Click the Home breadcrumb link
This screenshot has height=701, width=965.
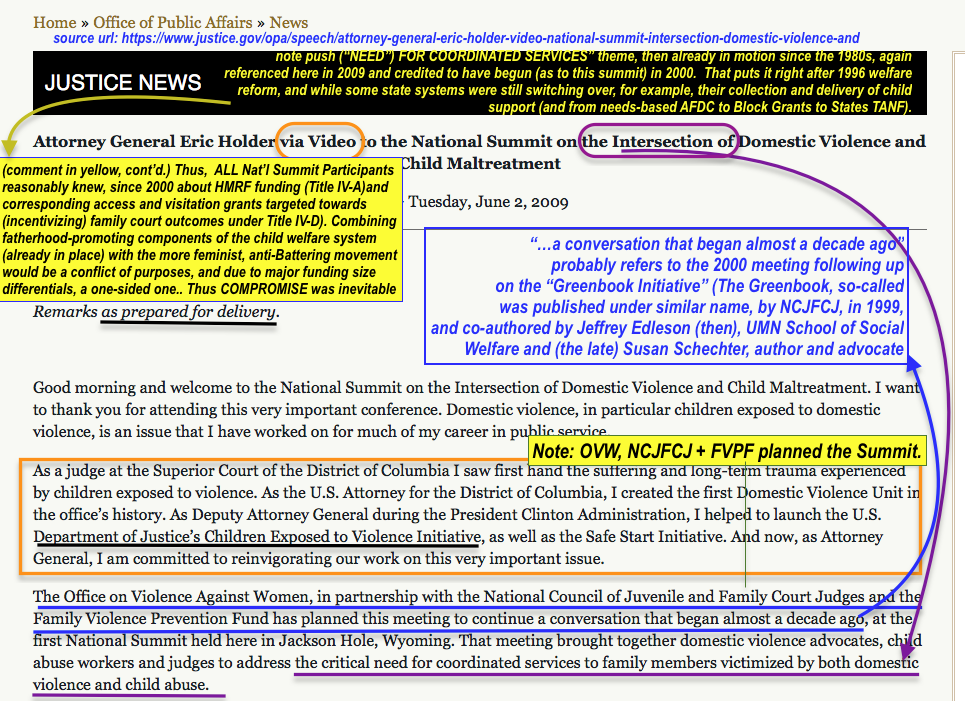click(54, 22)
